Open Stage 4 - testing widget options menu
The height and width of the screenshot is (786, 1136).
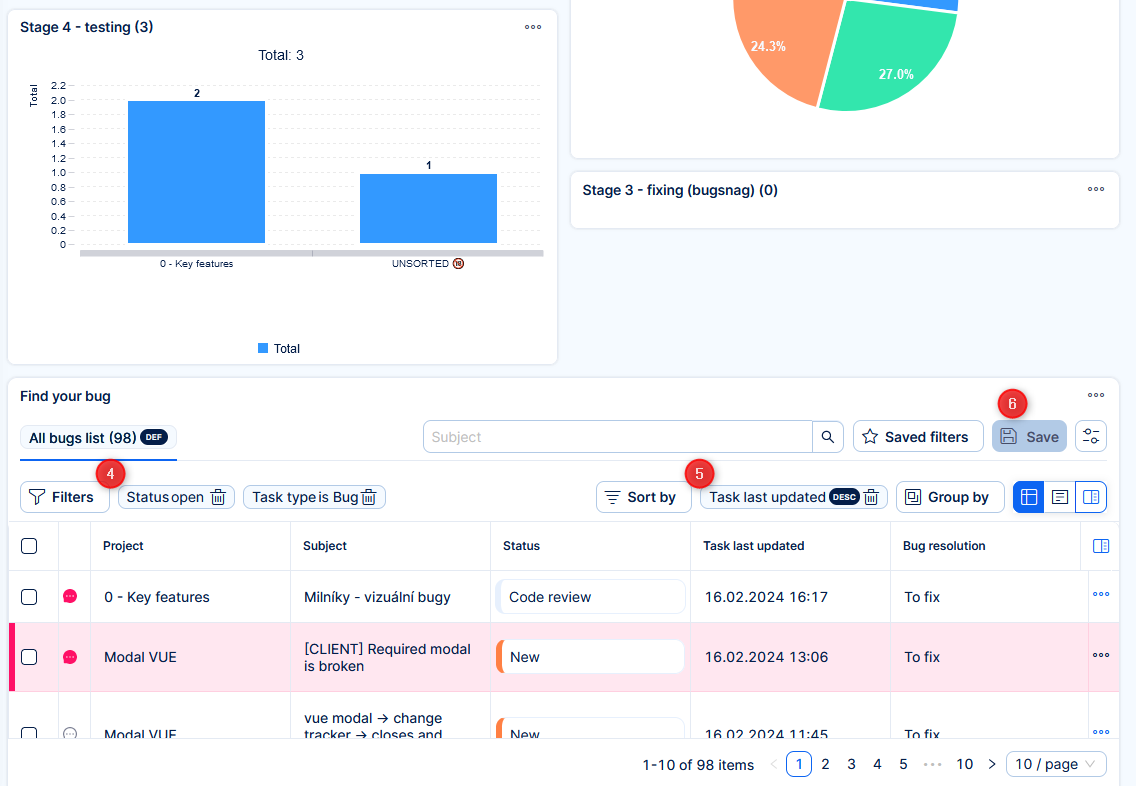click(x=533, y=27)
